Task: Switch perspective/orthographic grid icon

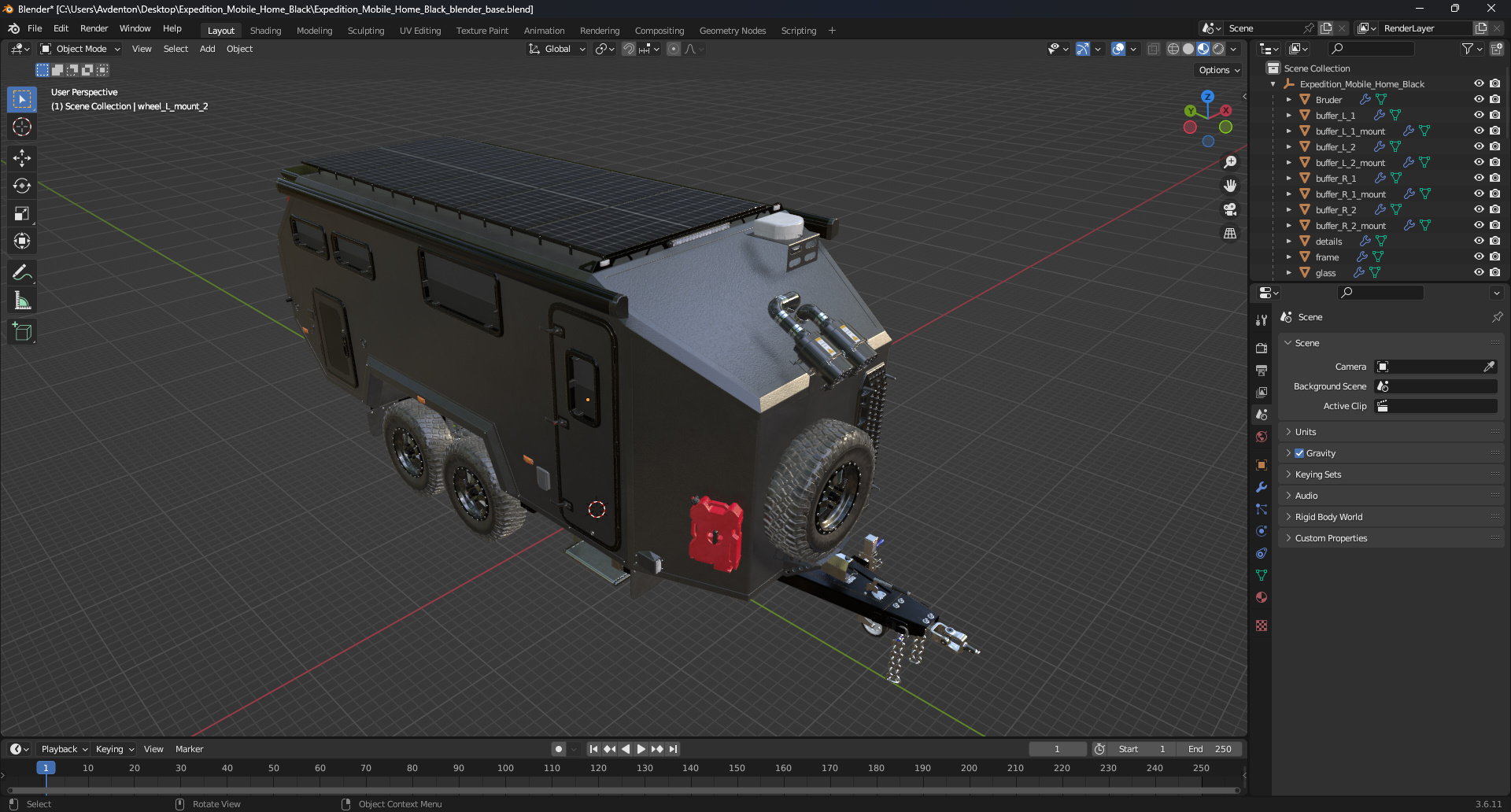Action: click(x=1230, y=233)
